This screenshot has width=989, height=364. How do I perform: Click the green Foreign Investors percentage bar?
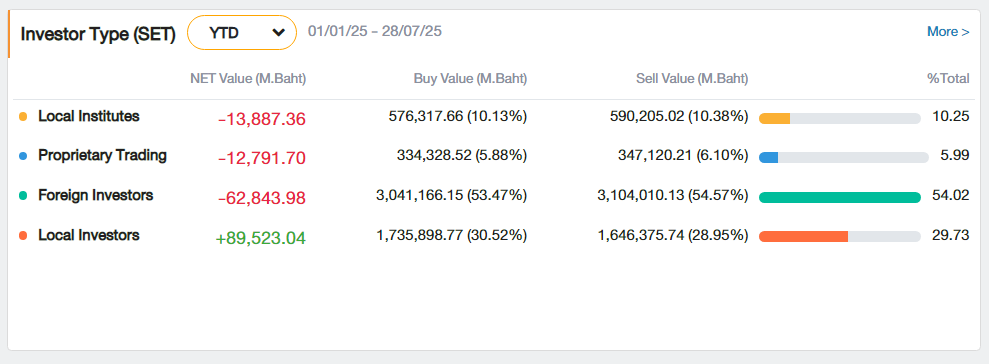tap(840, 197)
